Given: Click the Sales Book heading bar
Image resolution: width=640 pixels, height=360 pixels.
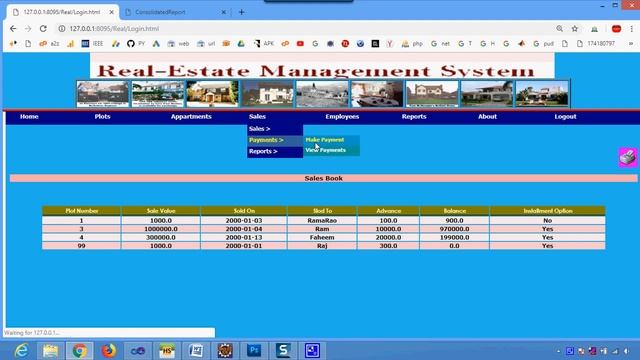Looking at the screenshot, I should tap(323, 178).
